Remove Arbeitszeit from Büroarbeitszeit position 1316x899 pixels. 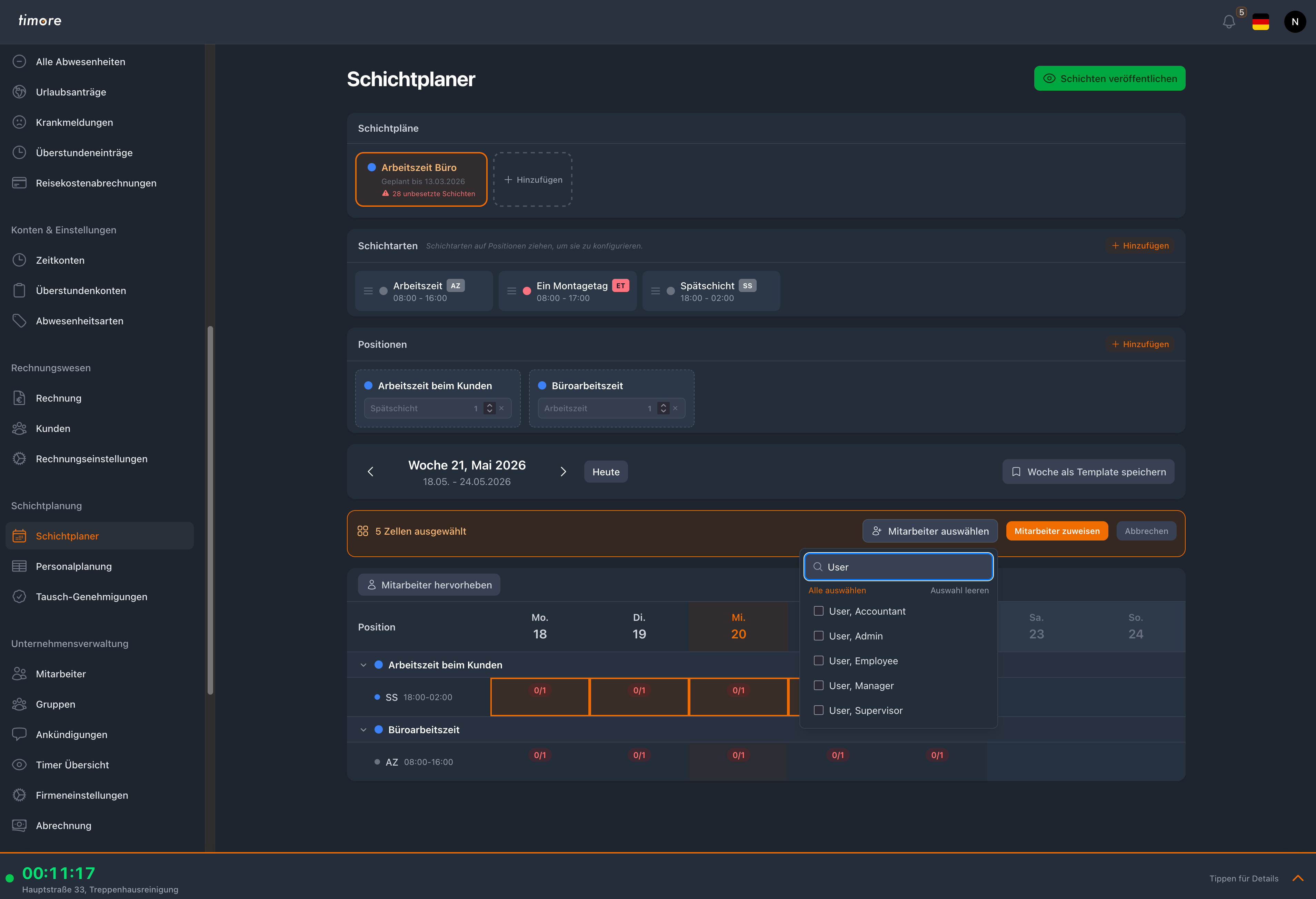[675, 408]
